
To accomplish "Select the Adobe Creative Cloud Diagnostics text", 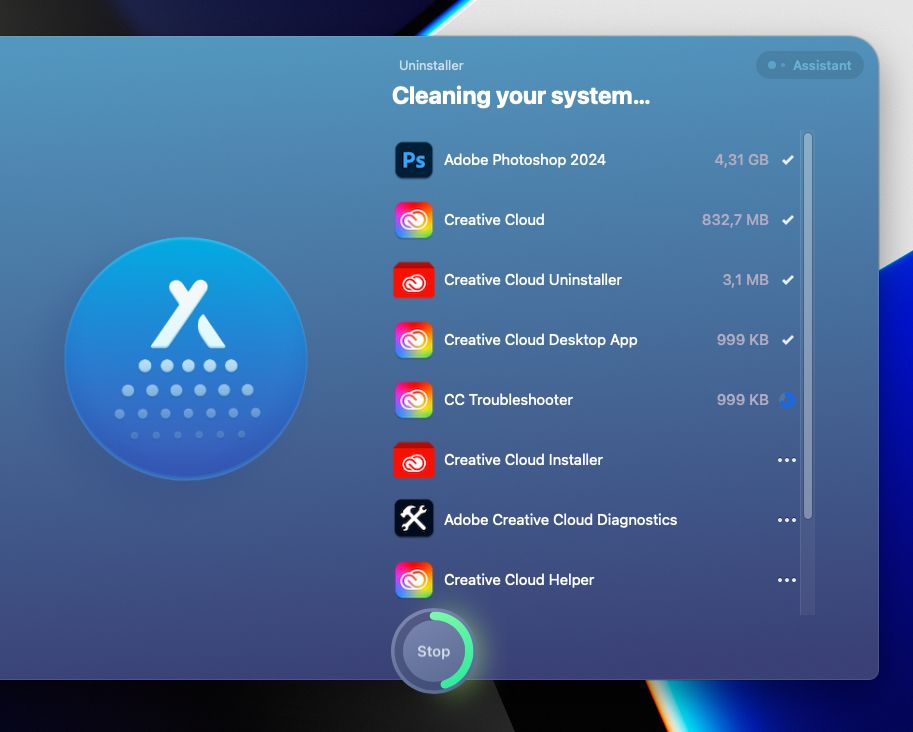I will [x=560, y=520].
